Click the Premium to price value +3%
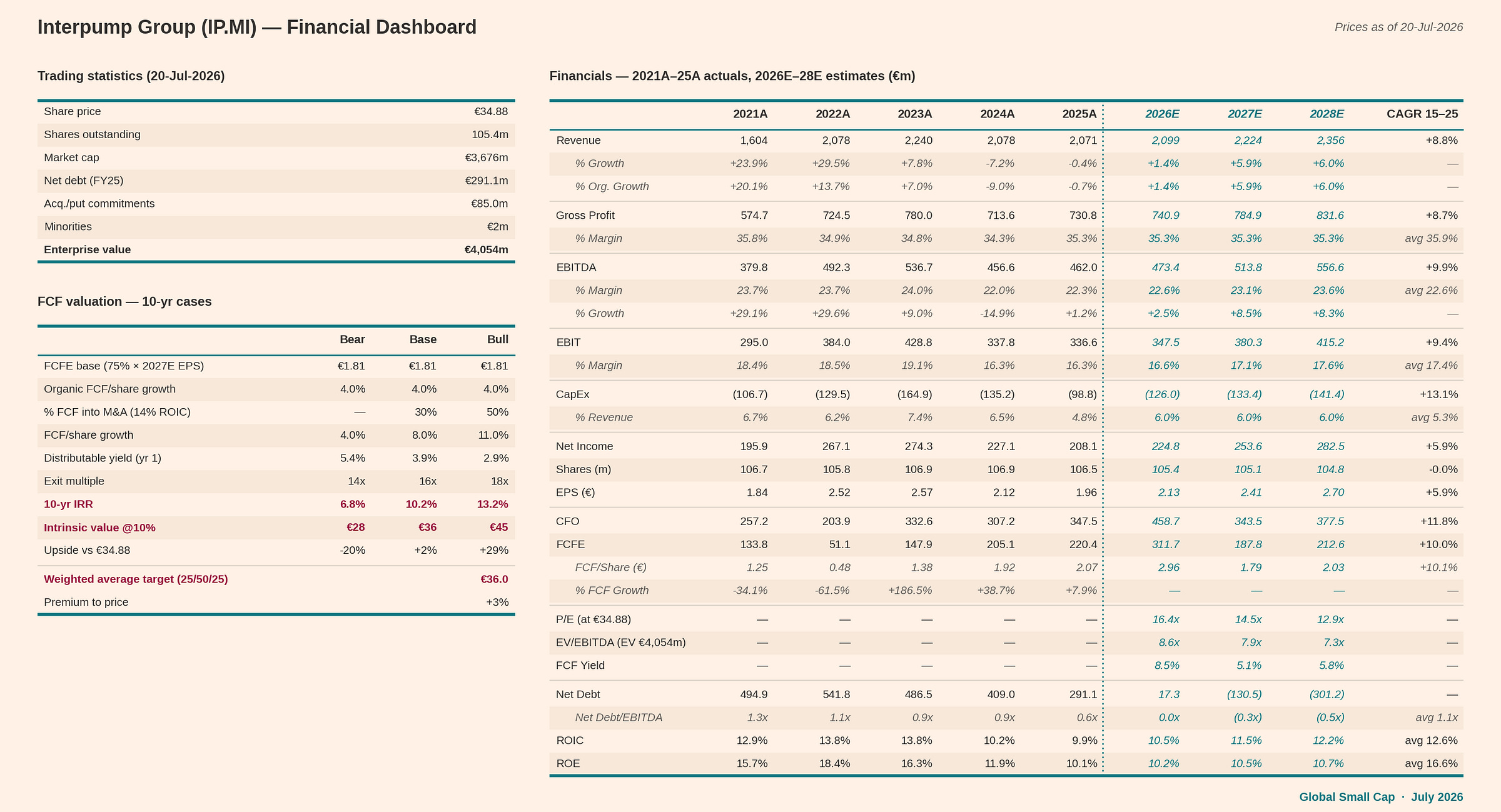Screen dimensions: 1501x812 (497, 603)
